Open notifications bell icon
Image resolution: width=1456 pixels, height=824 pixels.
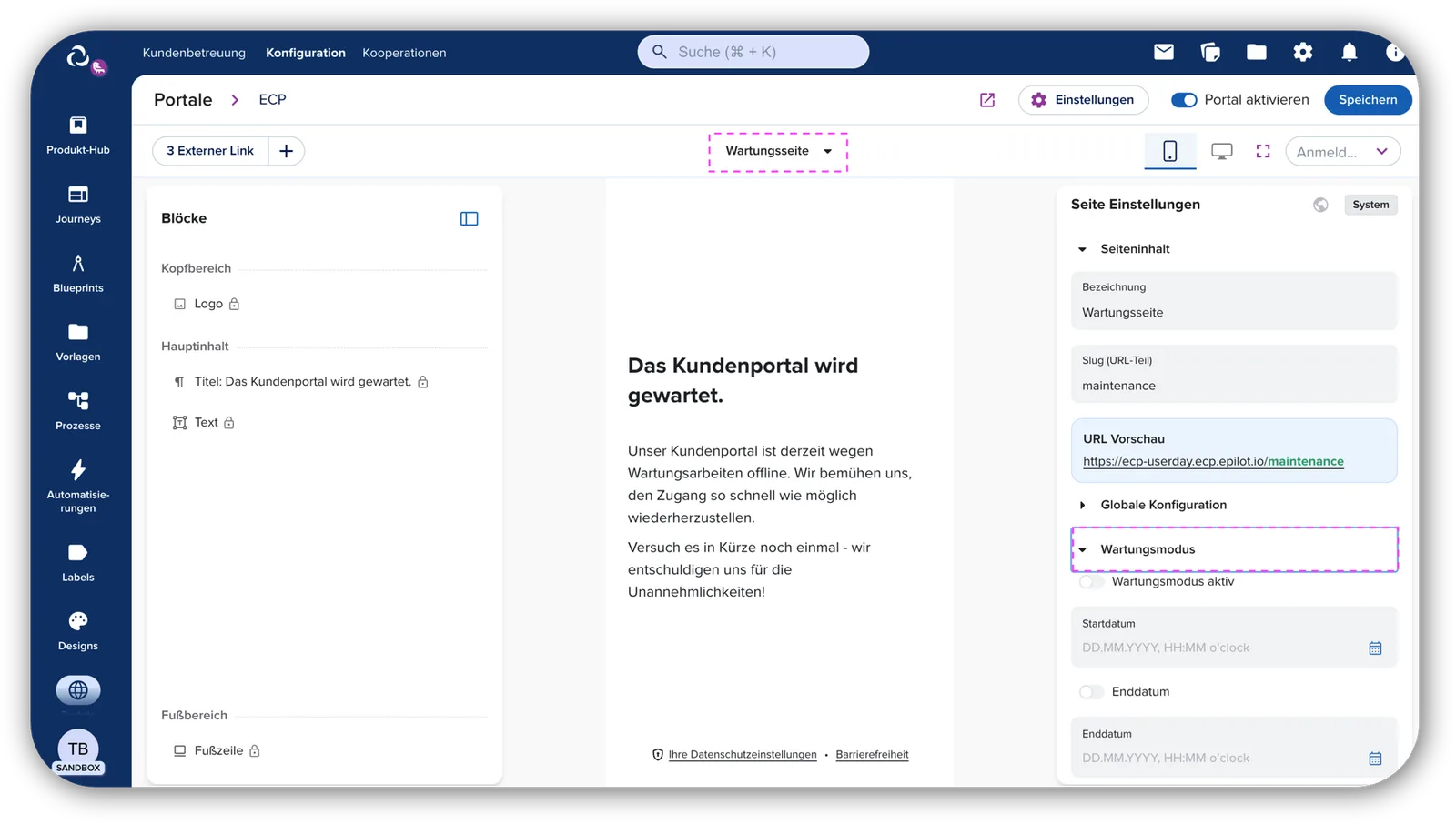(x=1350, y=52)
